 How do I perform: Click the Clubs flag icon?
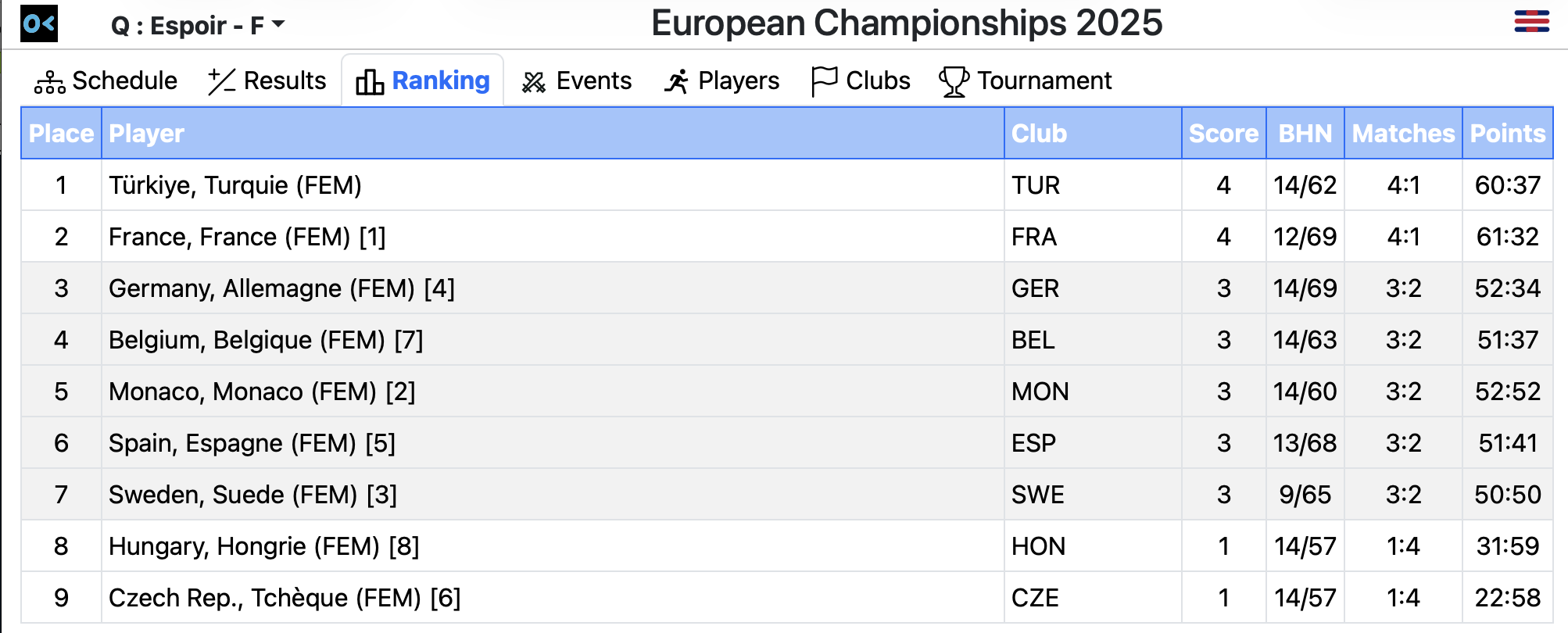824,81
